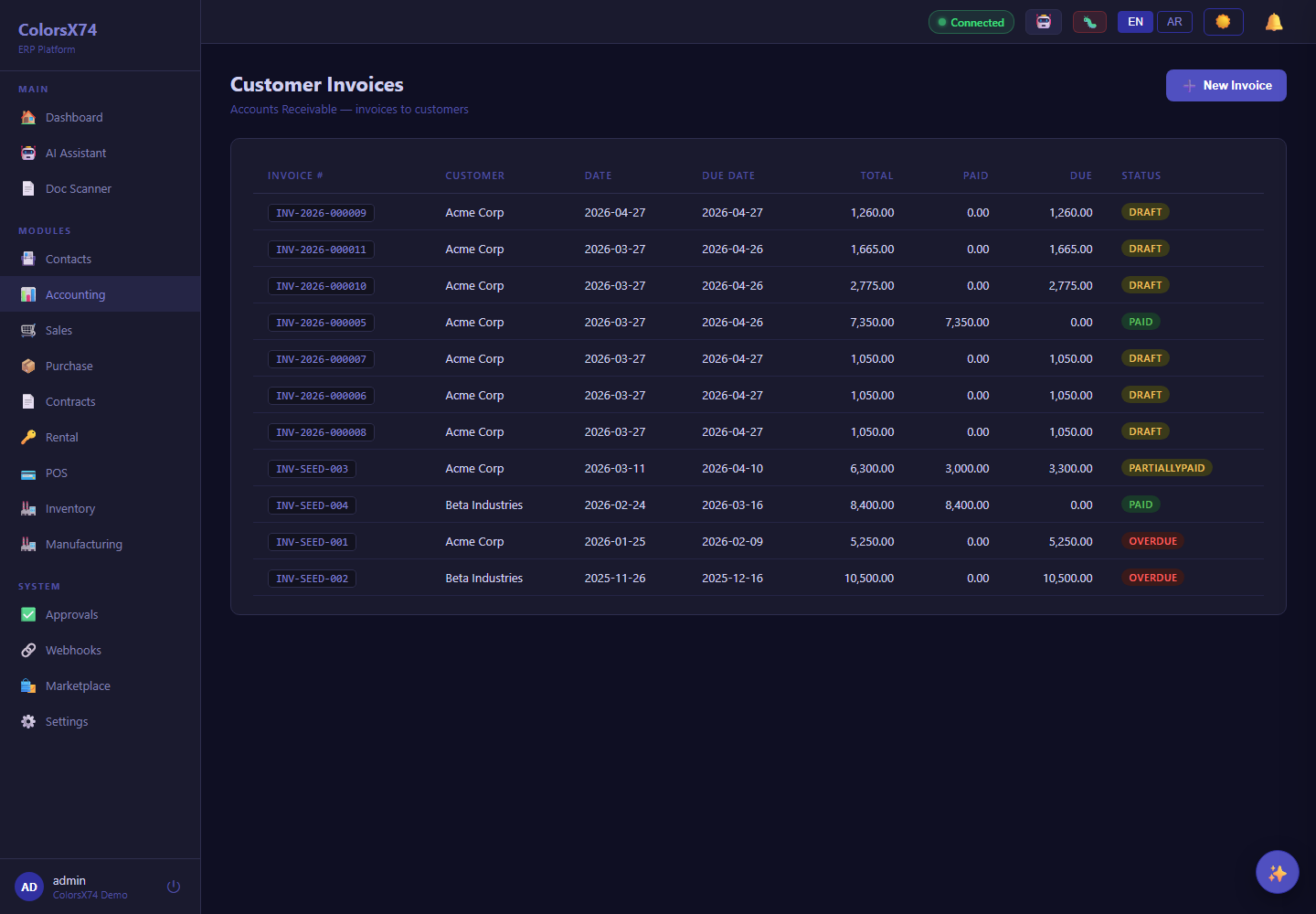
Task: Click the AD user avatar
Action: 29,887
